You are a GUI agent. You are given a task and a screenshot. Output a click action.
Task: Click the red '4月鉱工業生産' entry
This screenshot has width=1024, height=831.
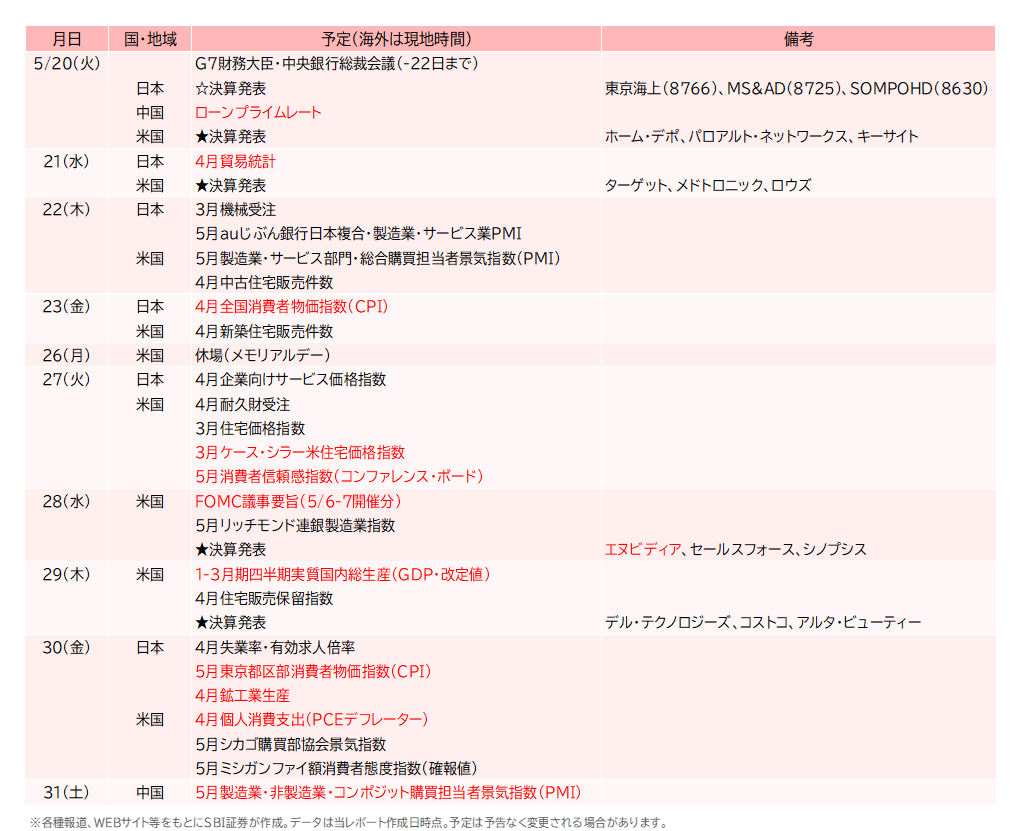click(x=242, y=696)
